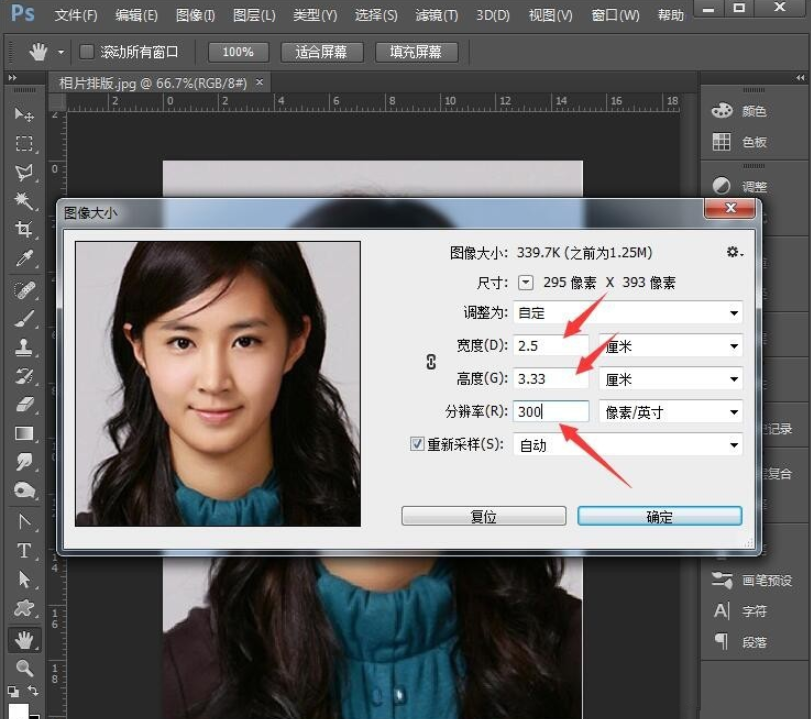Select the Pen tool
The height and width of the screenshot is (719, 811).
[24, 521]
